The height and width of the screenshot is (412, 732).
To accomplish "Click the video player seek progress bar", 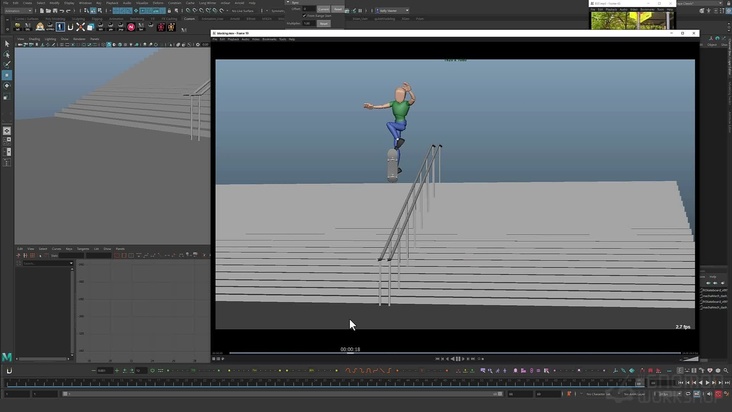I will pos(455,353).
